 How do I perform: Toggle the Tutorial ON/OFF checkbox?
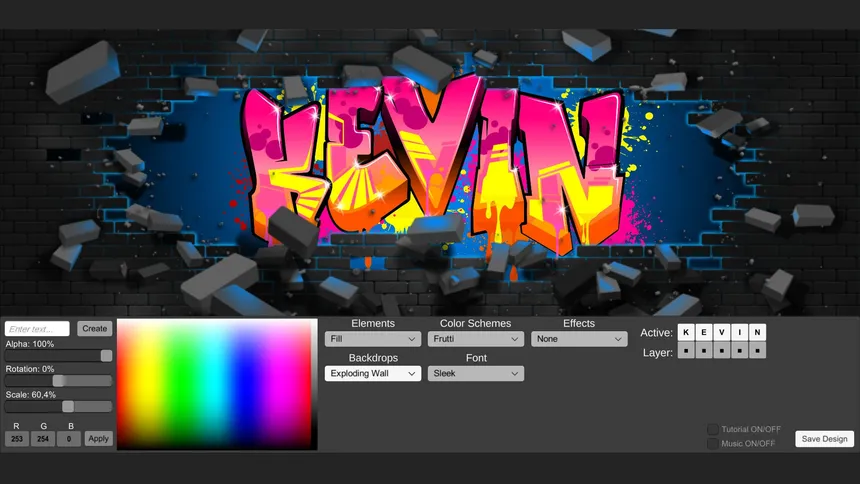click(x=712, y=429)
